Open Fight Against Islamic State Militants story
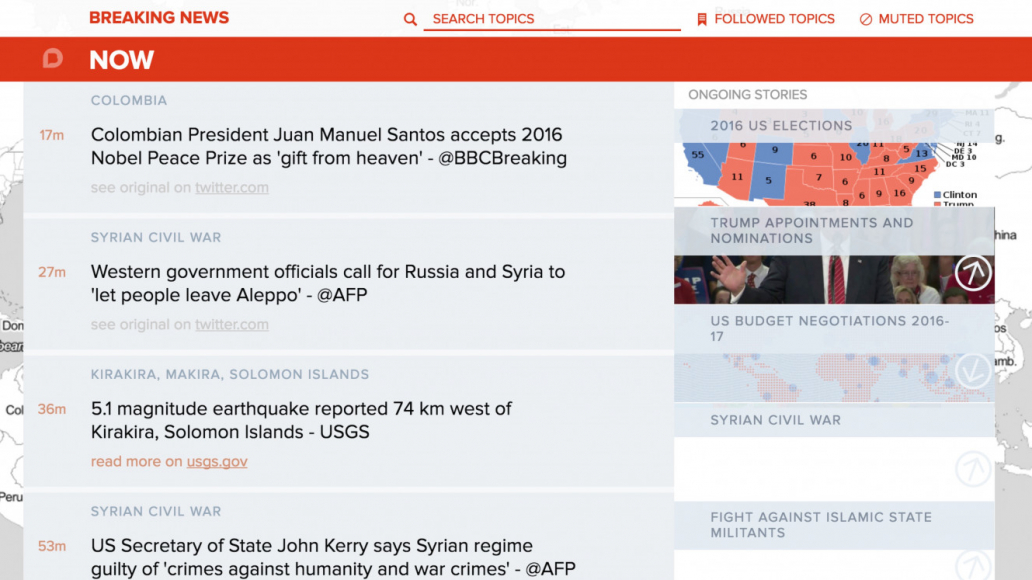The width and height of the screenshot is (1032, 580). click(x=821, y=525)
